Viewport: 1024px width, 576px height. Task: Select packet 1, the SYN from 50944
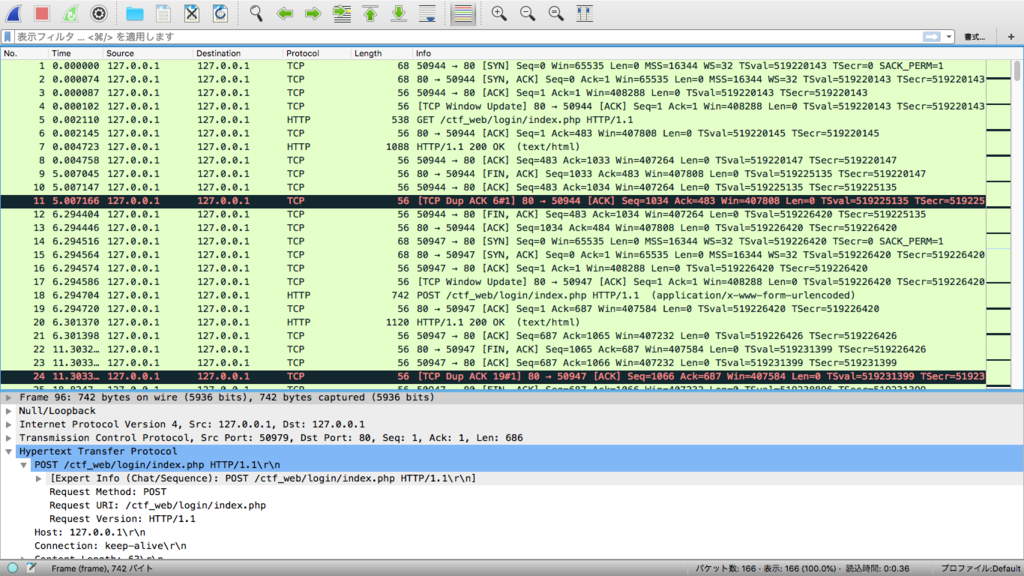[493, 65]
